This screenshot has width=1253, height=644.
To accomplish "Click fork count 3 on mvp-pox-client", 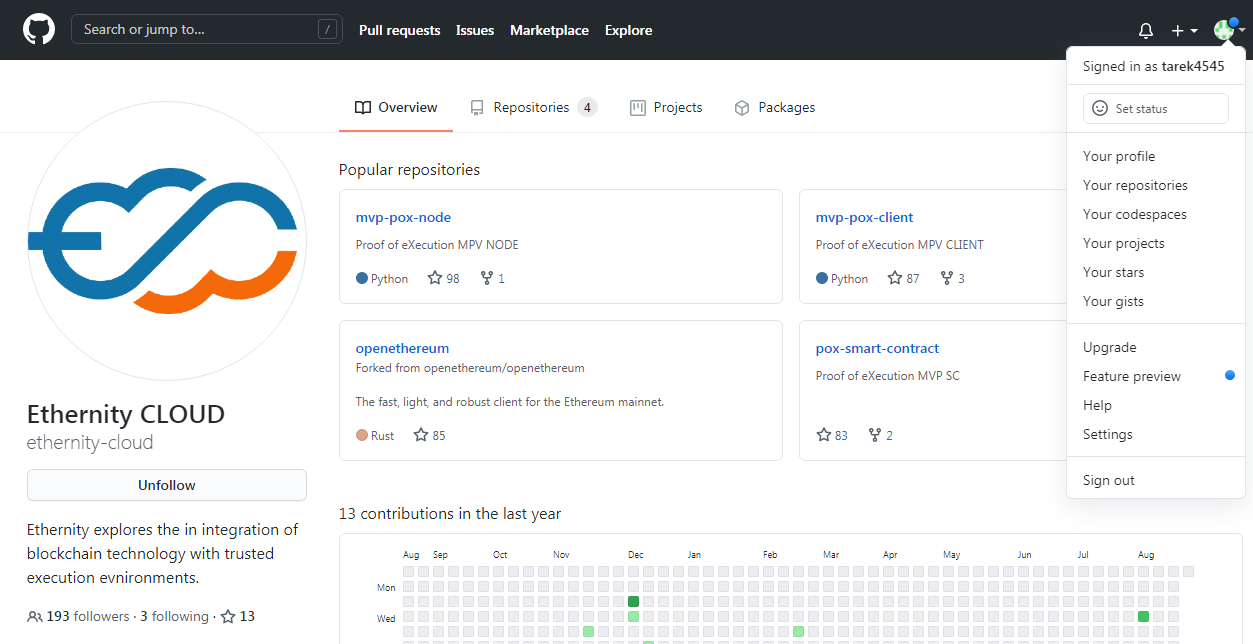I will (952, 278).
